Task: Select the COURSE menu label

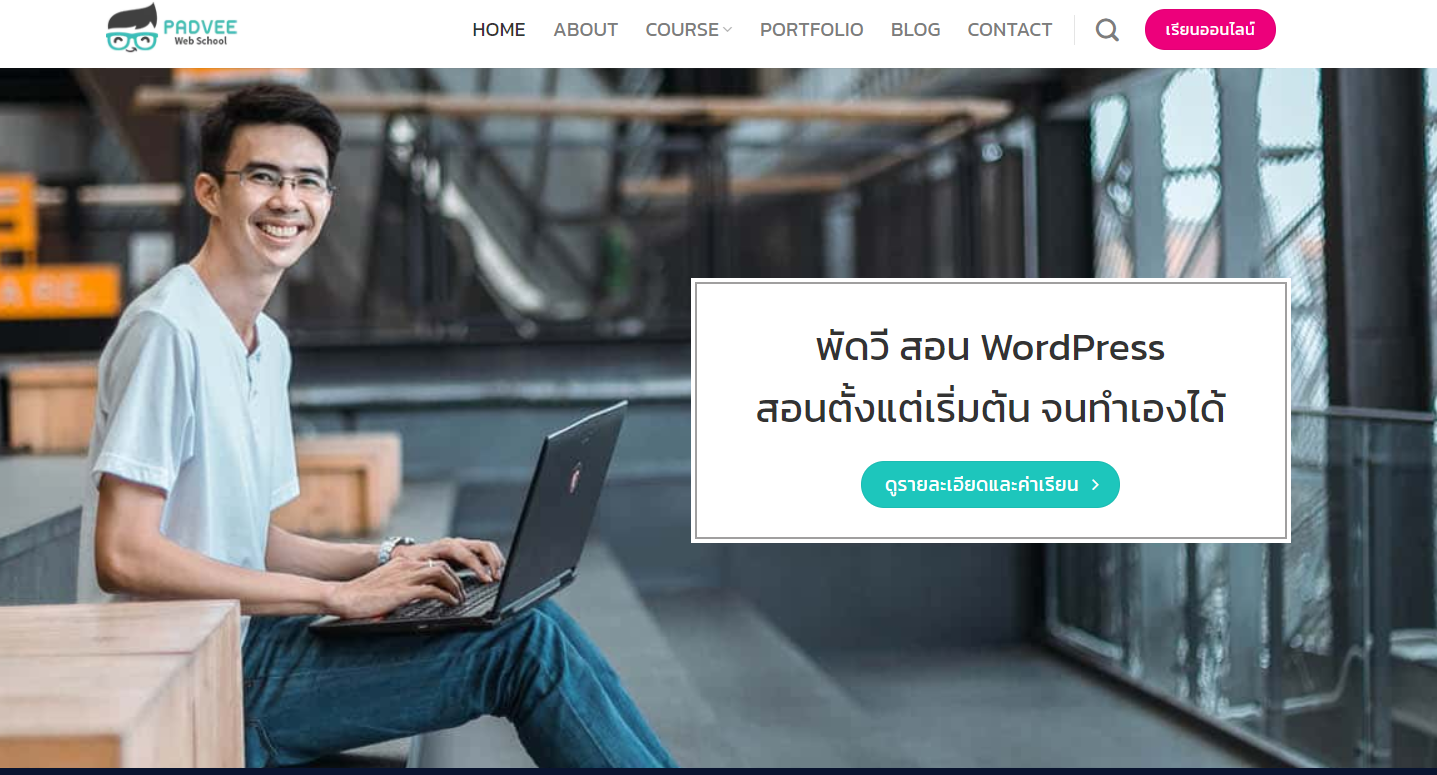Action: coord(682,30)
